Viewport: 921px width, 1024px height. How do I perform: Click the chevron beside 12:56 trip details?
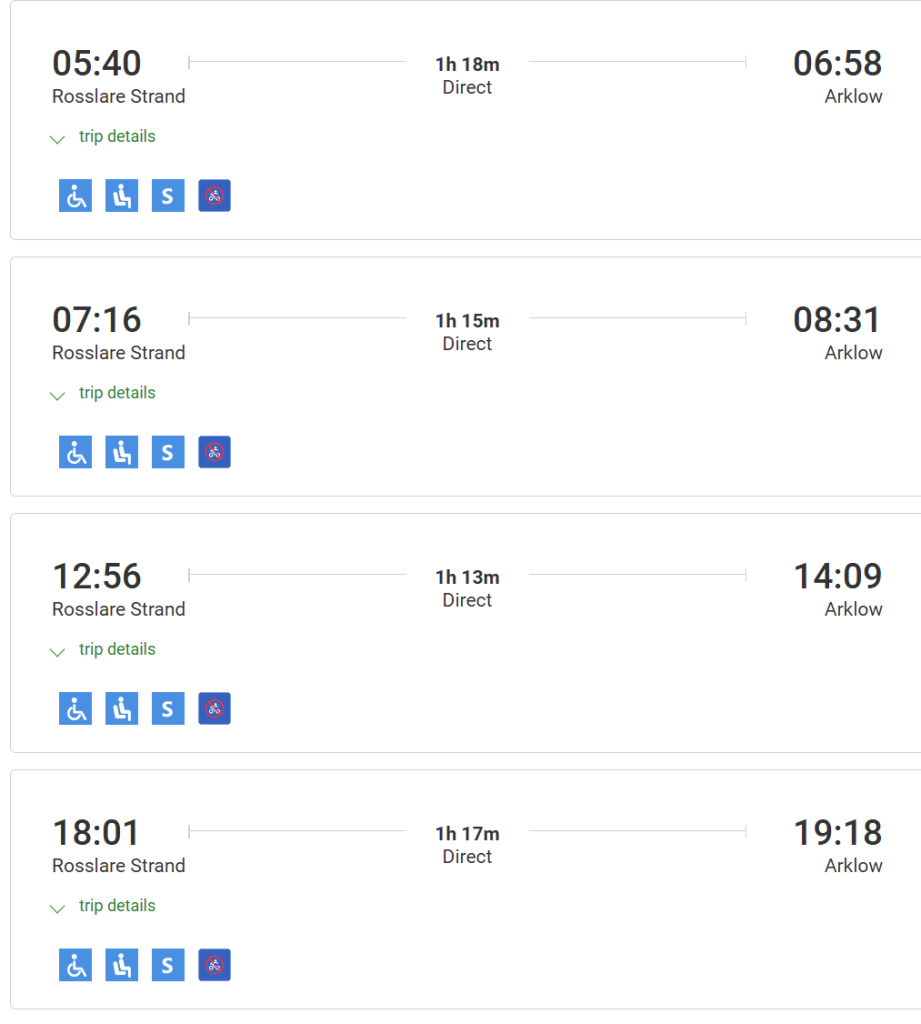[58, 652]
